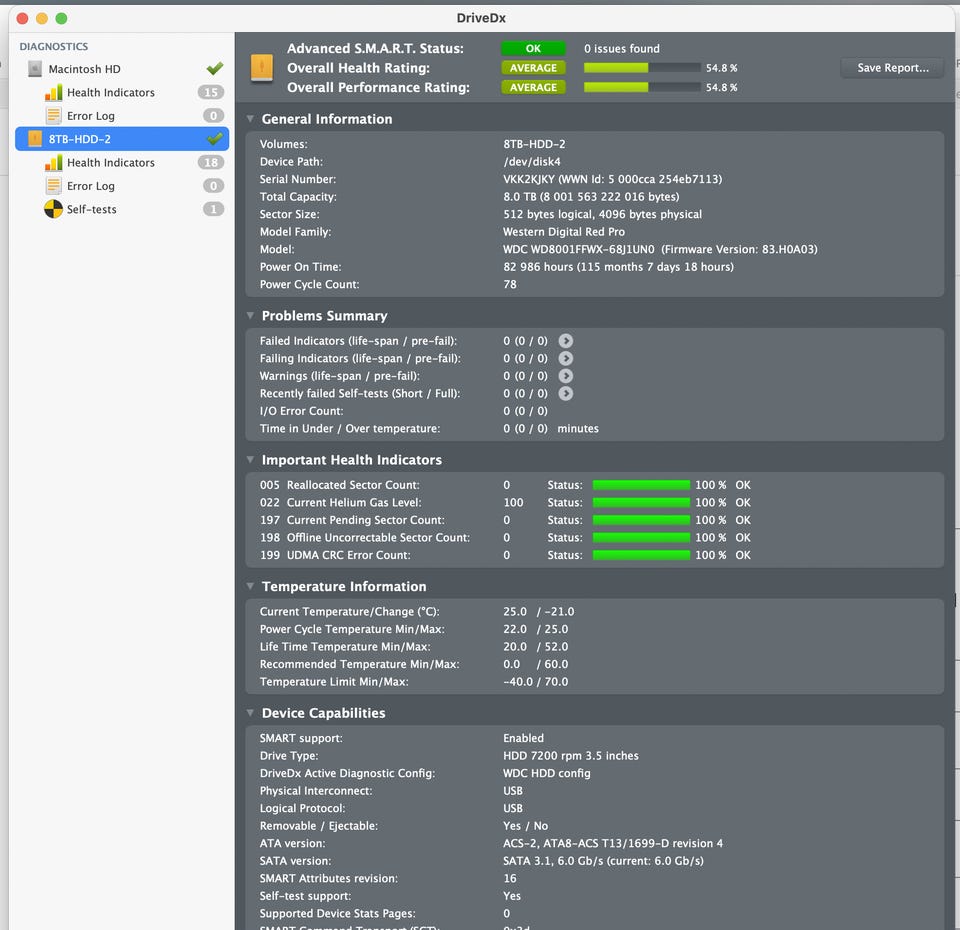The height and width of the screenshot is (930, 960).
Task: Open Health Indicators bar-chart icon under Macintosh HD
Action: point(54,92)
